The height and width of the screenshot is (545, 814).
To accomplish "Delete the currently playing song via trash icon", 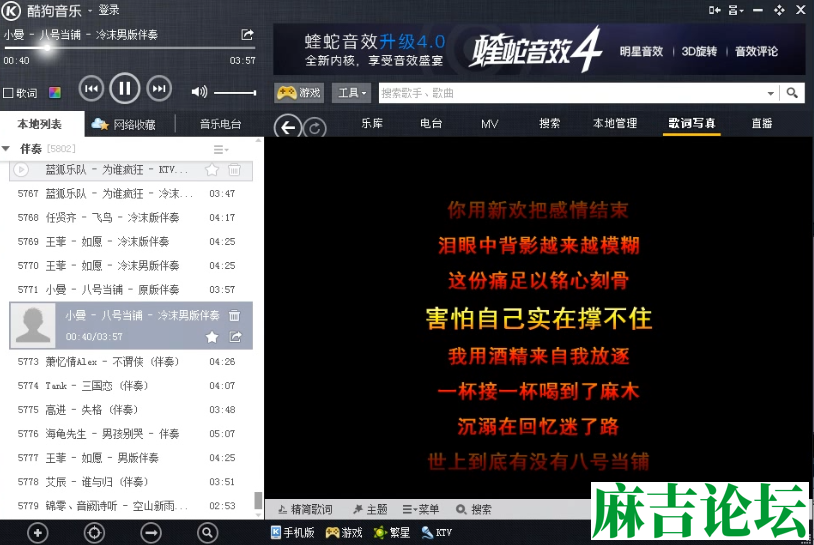I will tap(235, 315).
